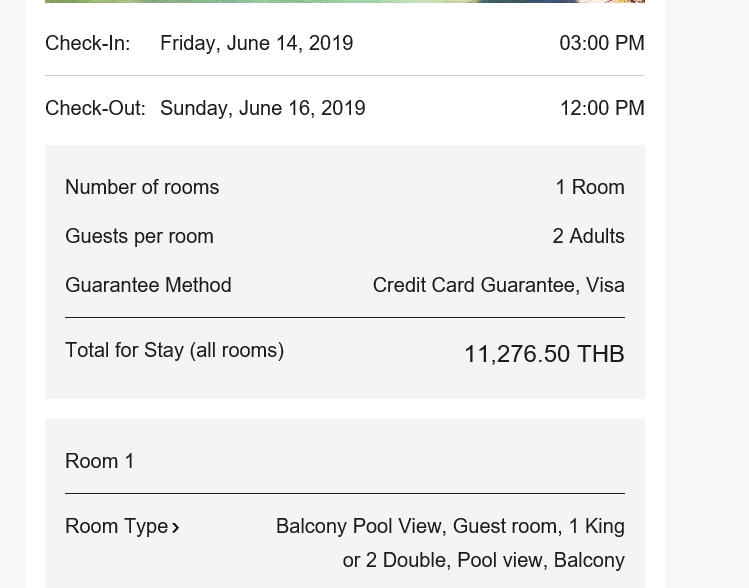Click the 1 Room value

tap(590, 187)
